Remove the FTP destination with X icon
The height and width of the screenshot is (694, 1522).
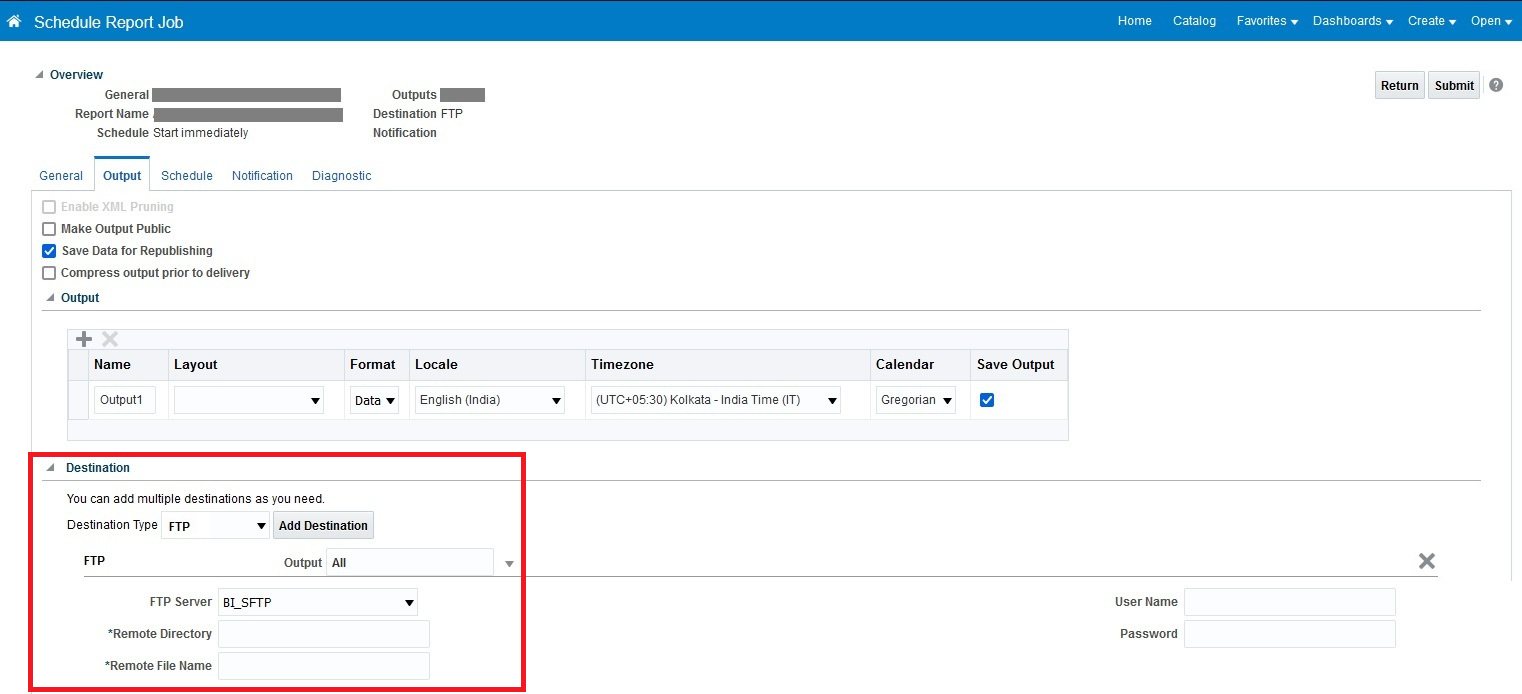click(x=1427, y=561)
